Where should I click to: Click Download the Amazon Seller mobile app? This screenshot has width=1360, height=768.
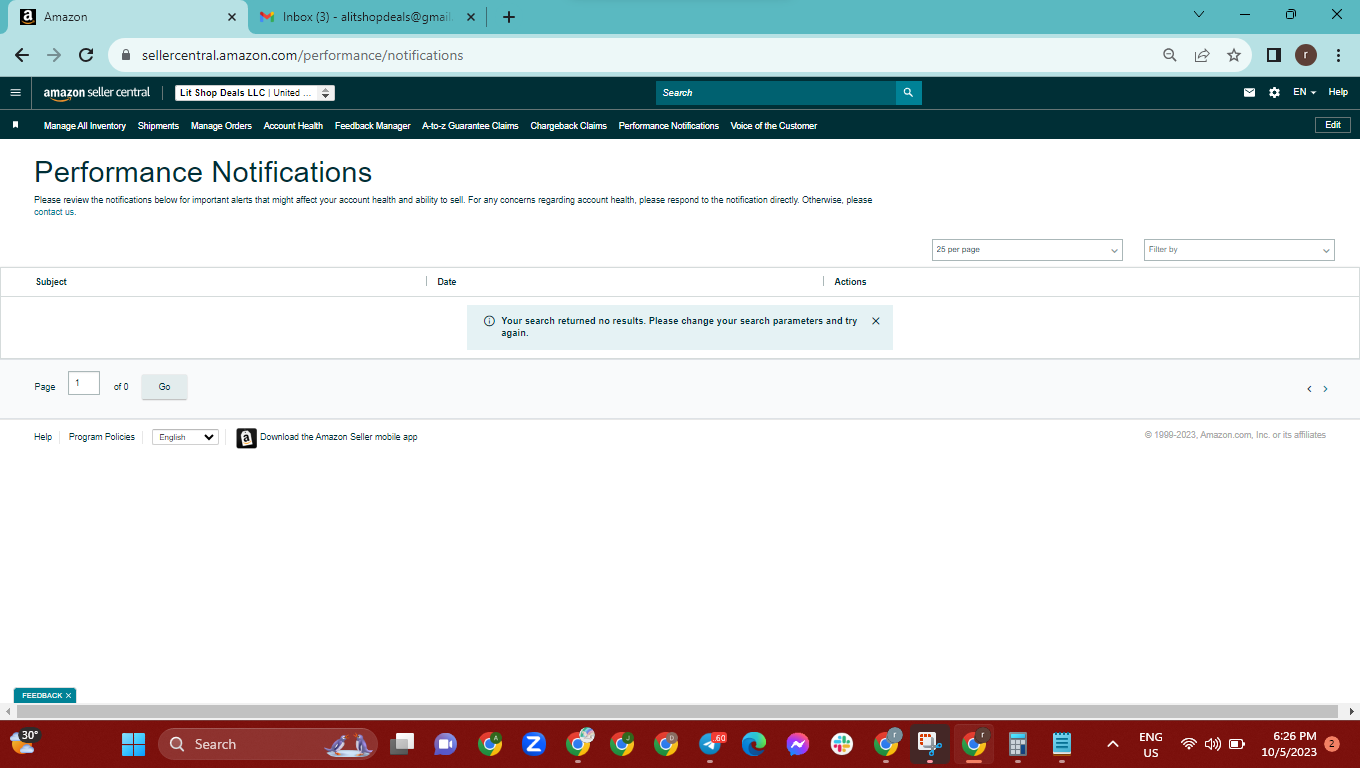tap(338, 437)
